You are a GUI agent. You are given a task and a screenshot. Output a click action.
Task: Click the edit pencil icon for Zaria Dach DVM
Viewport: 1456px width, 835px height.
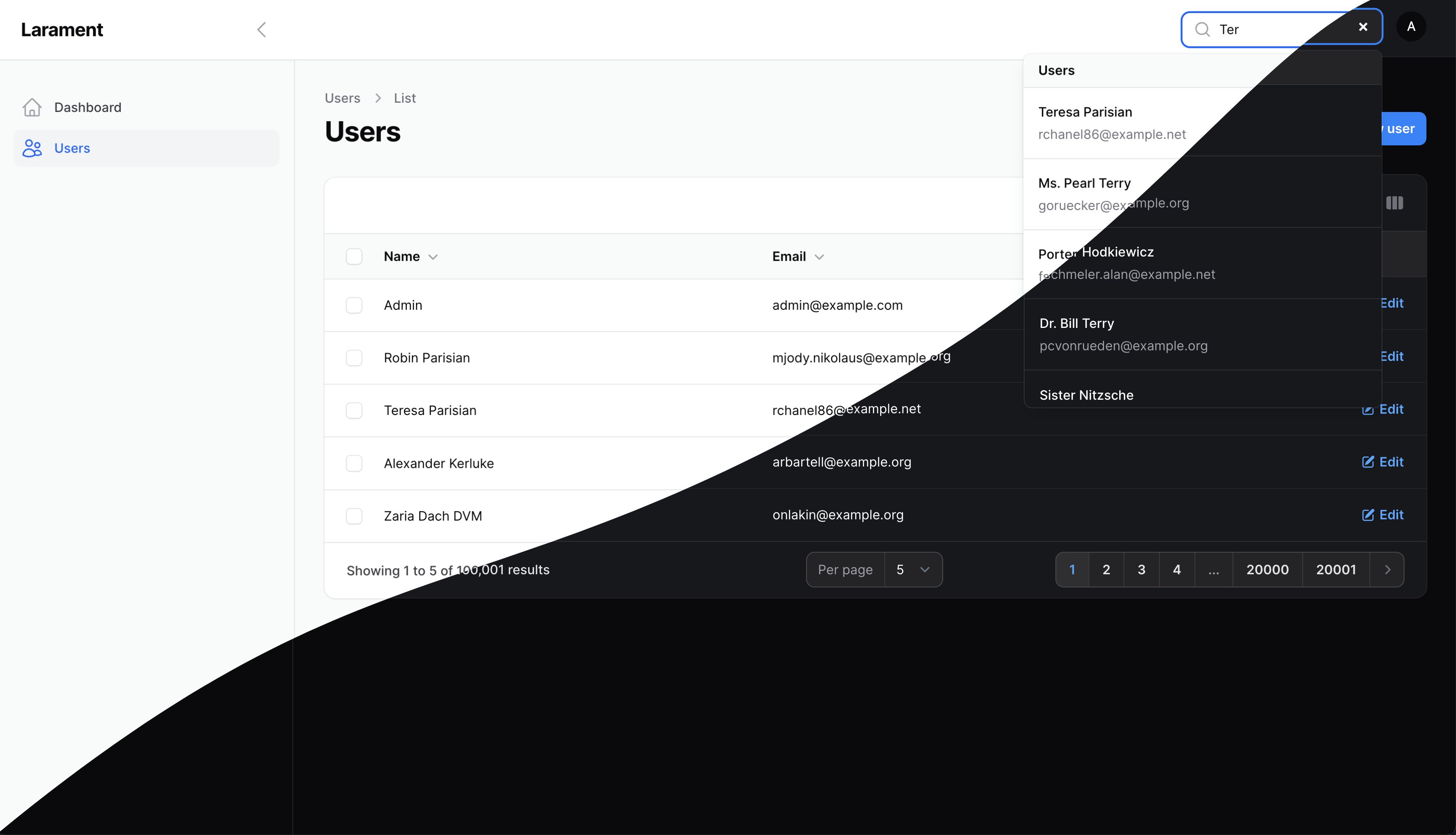point(1368,515)
